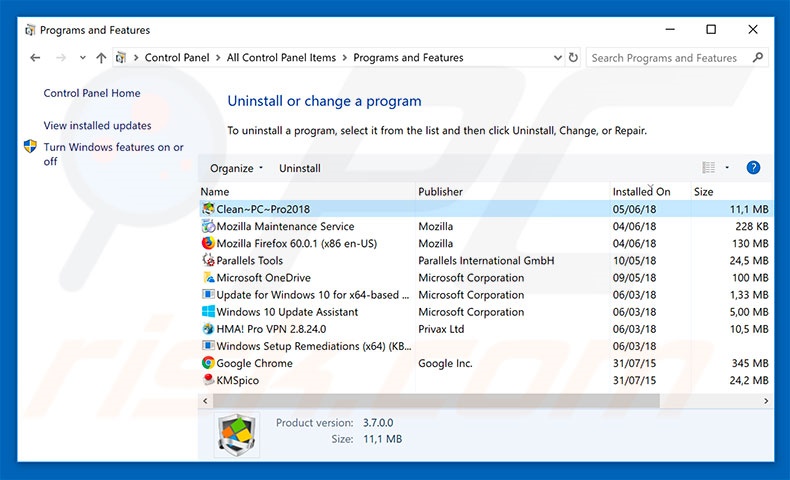Select HMA! Pro VPN 2.8.24.0 name
The height and width of the screenshot is (480, 790).
point(271,329)
